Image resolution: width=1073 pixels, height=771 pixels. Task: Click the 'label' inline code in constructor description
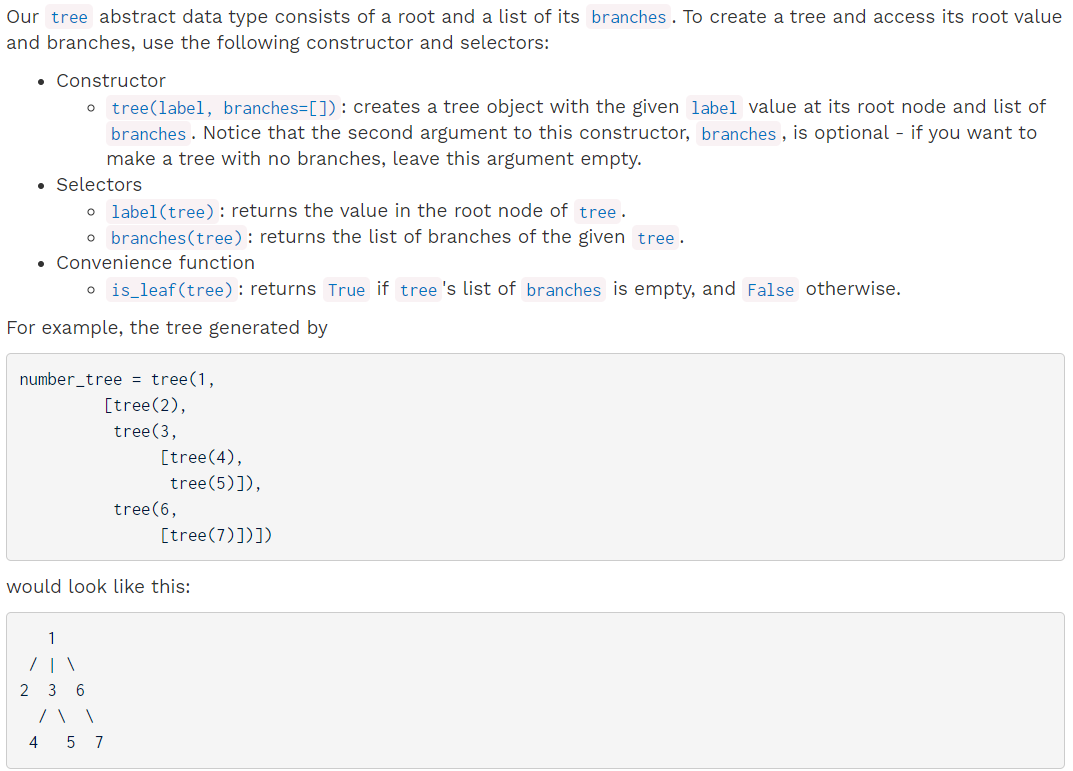pos(714,108)
